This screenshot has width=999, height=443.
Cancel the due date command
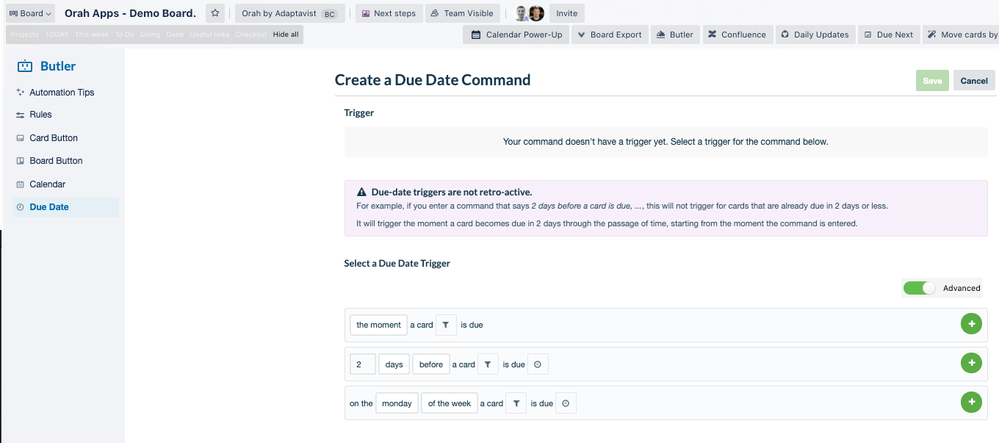tap(974, 80)
